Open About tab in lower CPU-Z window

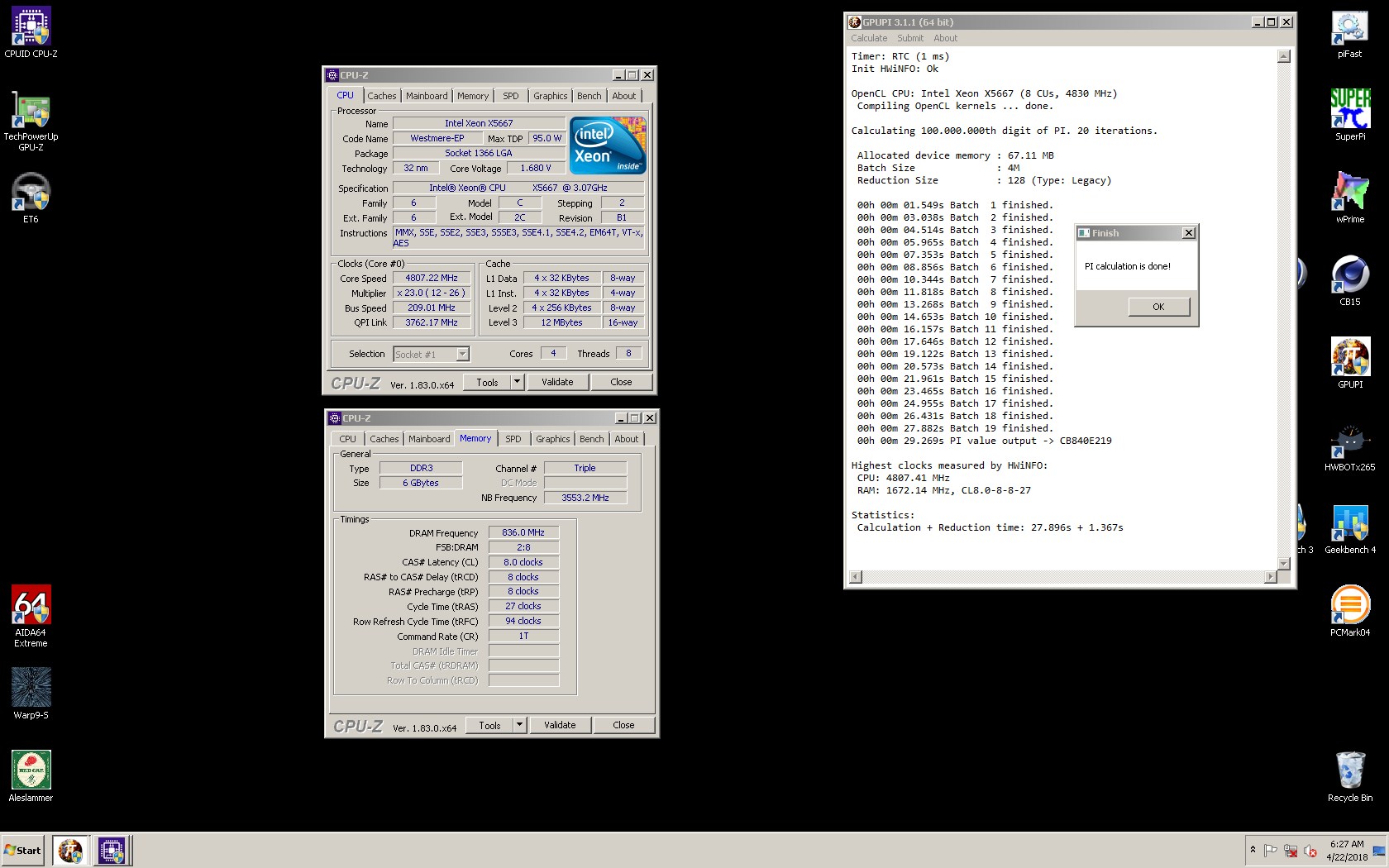[627, 439]
